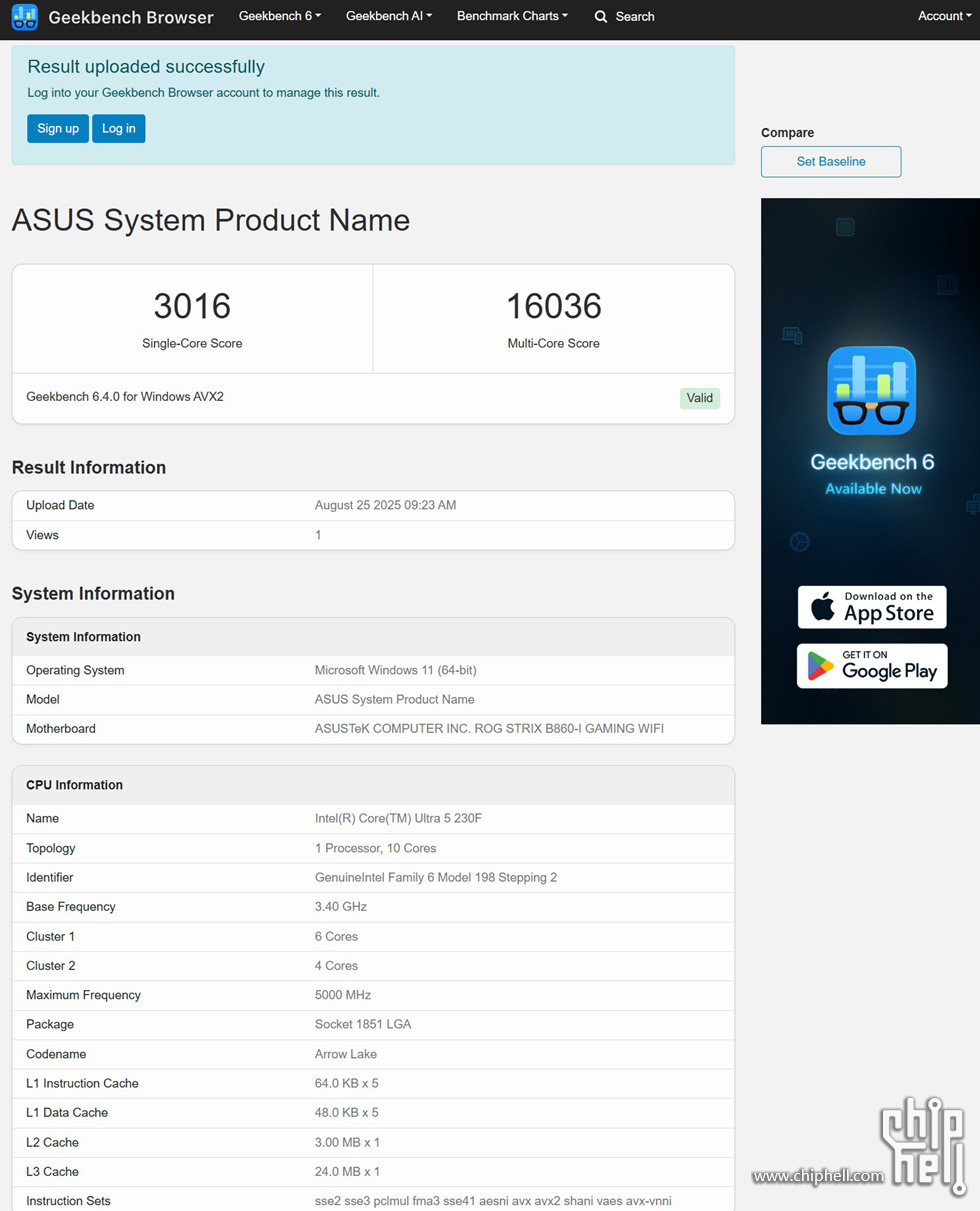Click the Set Baseline button
980x1211 pixels.
click(831, 161)
